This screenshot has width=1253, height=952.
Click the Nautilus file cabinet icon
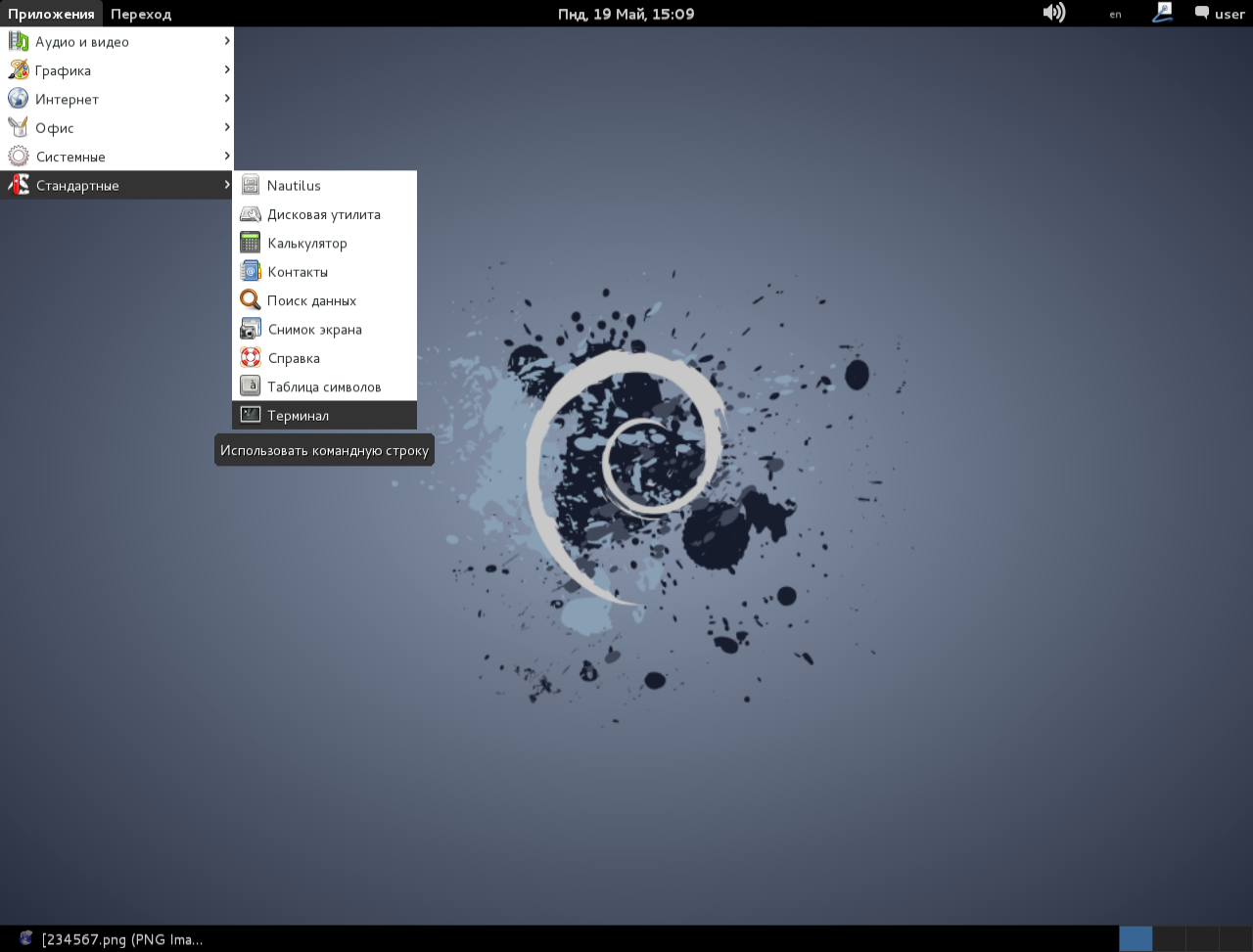251,186
